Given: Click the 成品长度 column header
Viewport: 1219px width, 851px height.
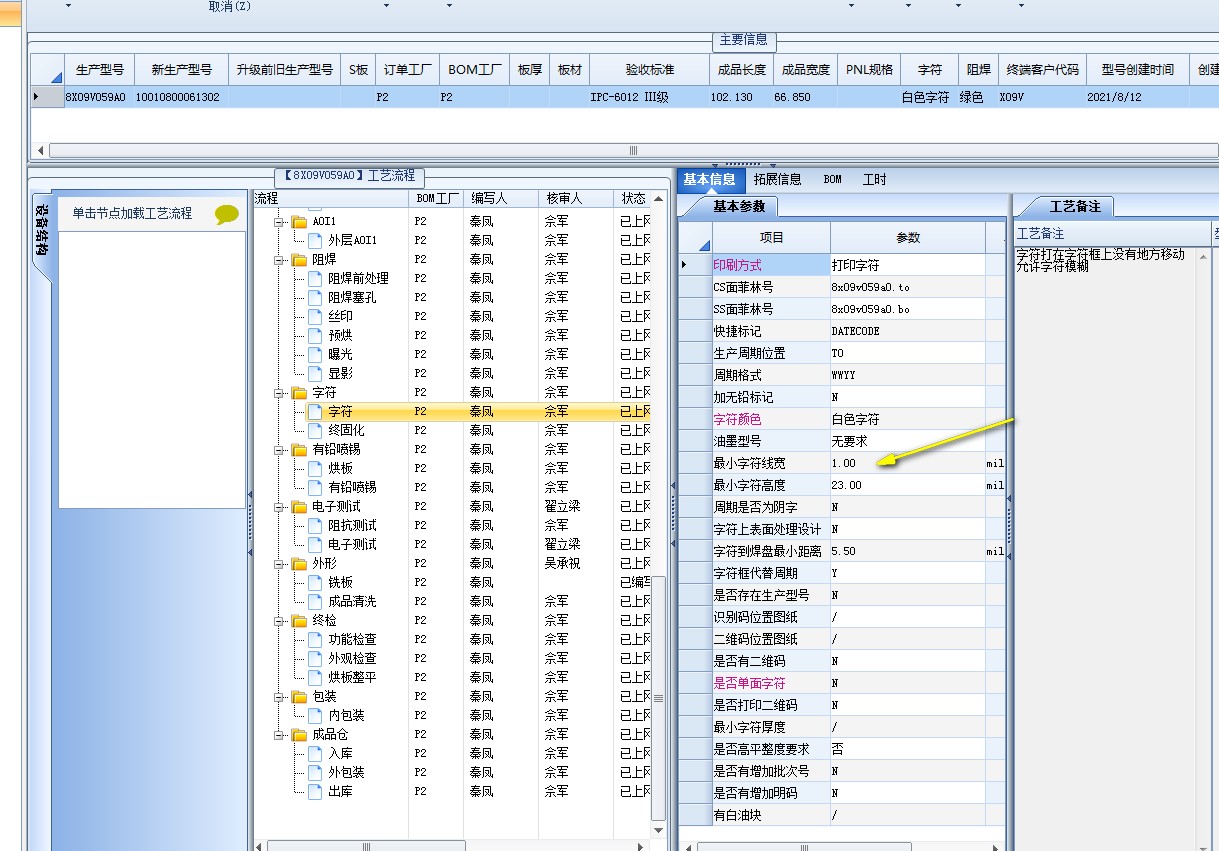Looking at the screenshot, I should 741,70.
